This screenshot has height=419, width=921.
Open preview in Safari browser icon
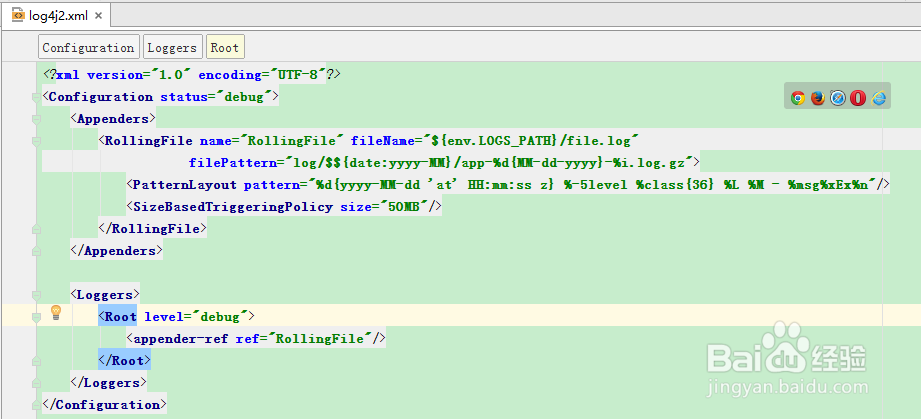[838, 98]
